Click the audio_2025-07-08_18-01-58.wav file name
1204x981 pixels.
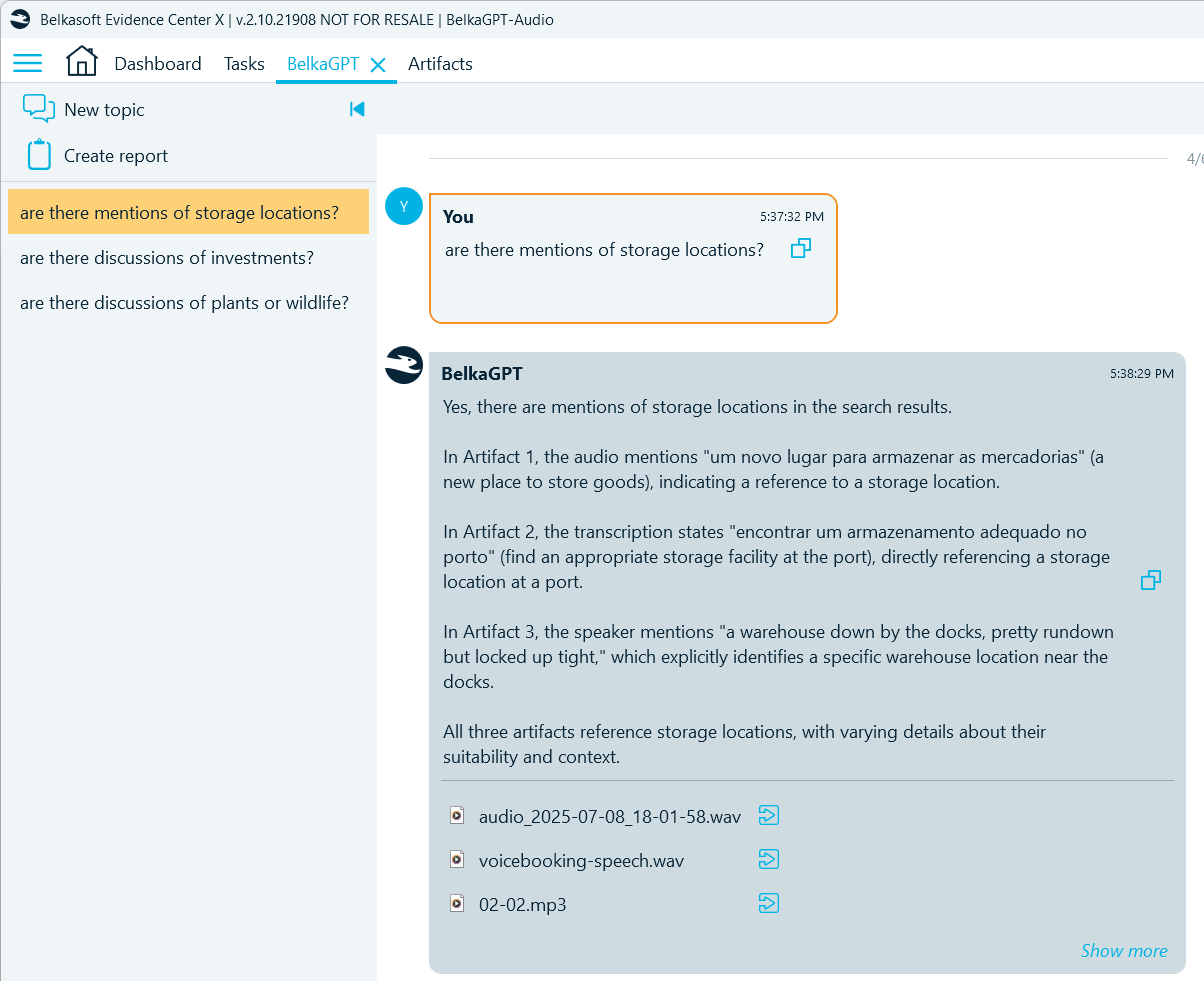(x=609, y=817)
